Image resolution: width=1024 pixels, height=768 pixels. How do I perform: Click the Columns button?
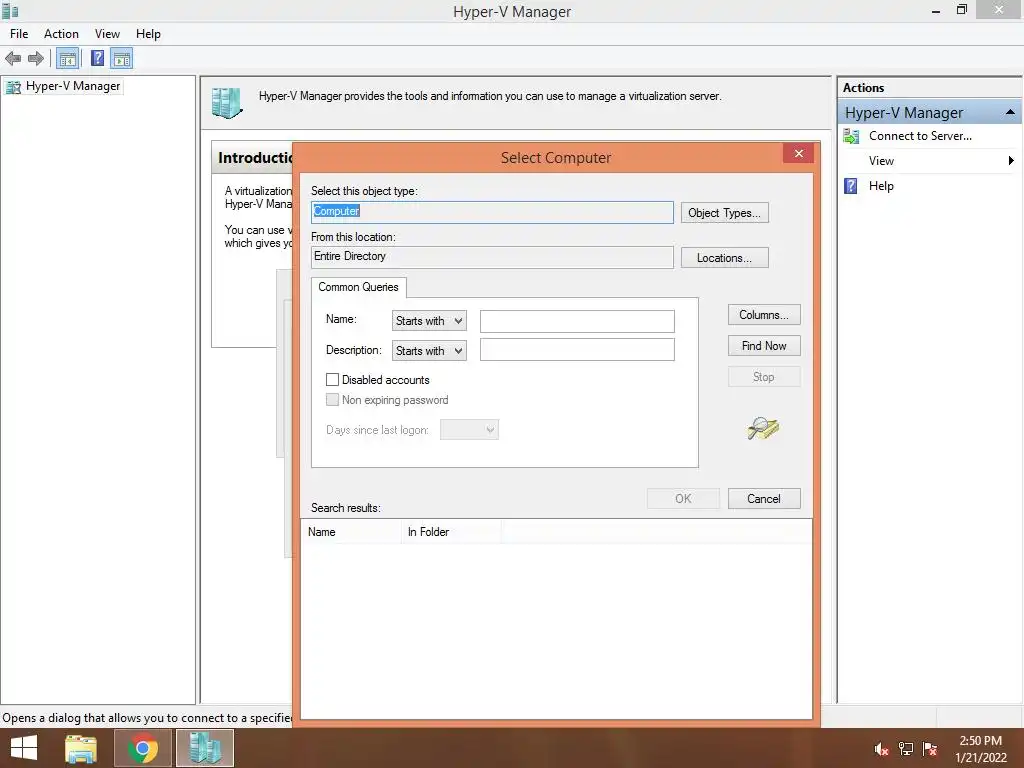(764, 315)
